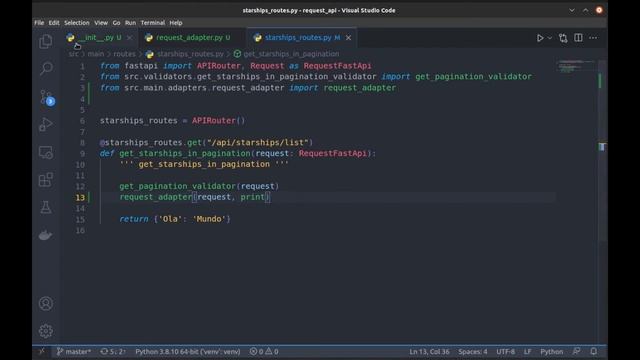The height and width of the screenshot is (360, 640).
Task: Open the File menu
Action: [x=39, y=23]
